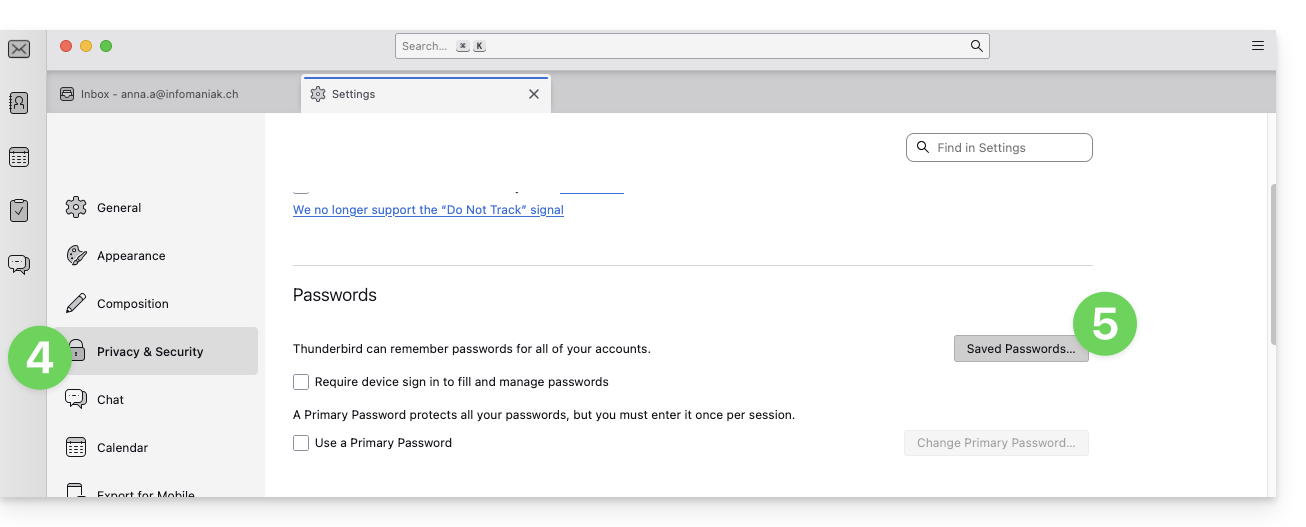
Task: Open the Calendar space icon
Action: 19,157
